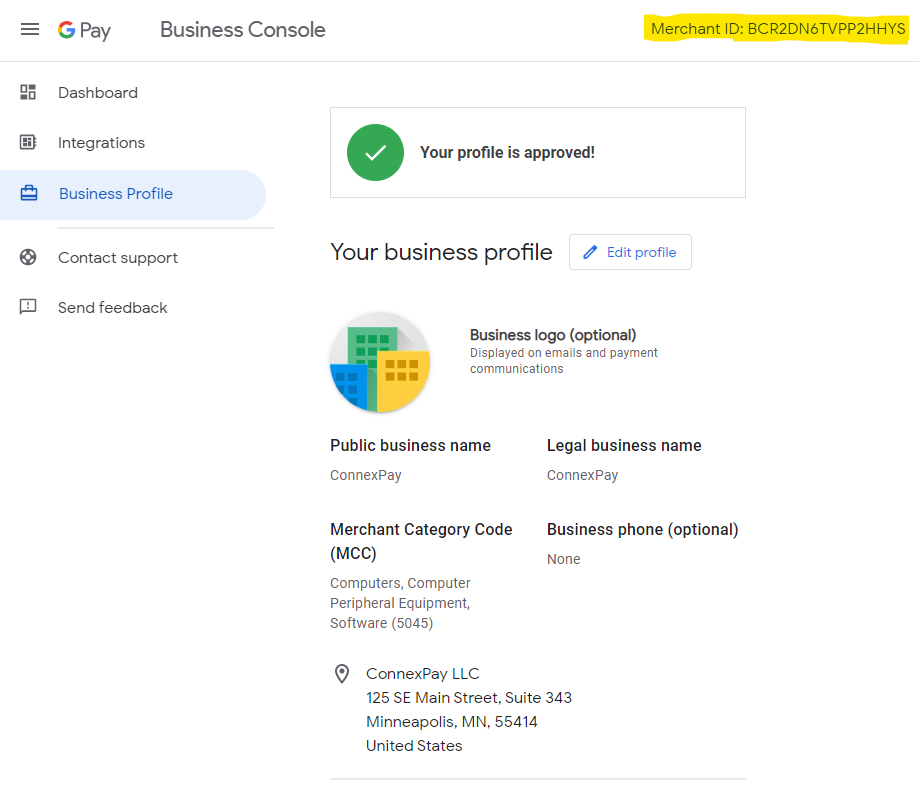Click the MCC value ending in (5045)
919x785 pixels.
[400, 603]
